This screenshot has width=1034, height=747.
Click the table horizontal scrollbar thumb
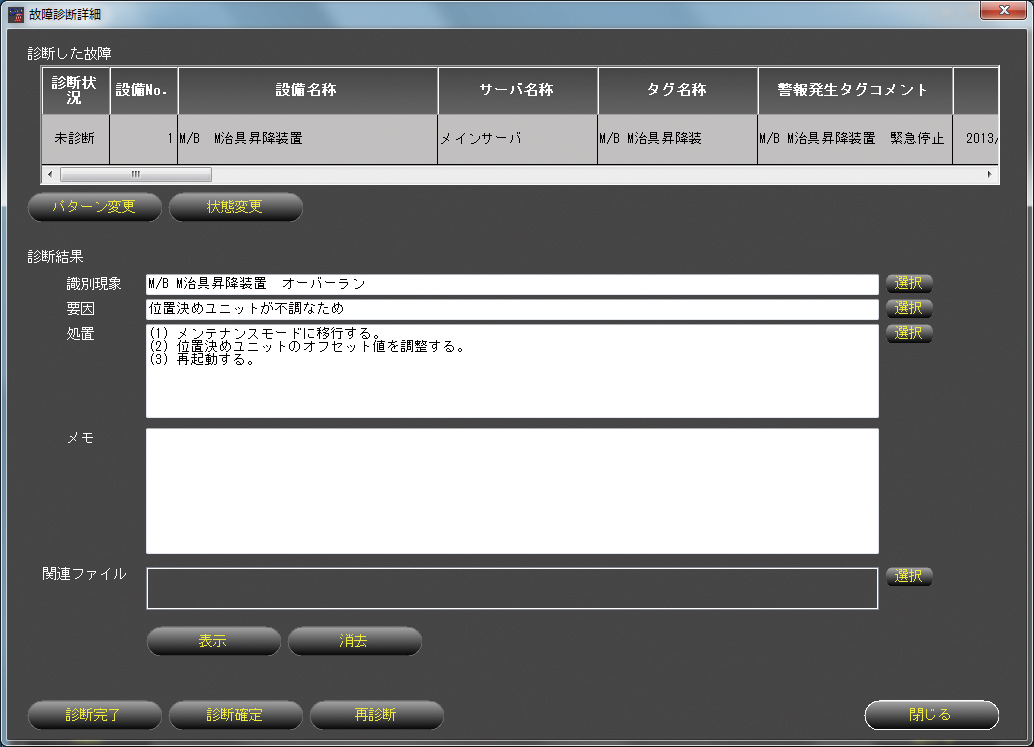[136, 175]
